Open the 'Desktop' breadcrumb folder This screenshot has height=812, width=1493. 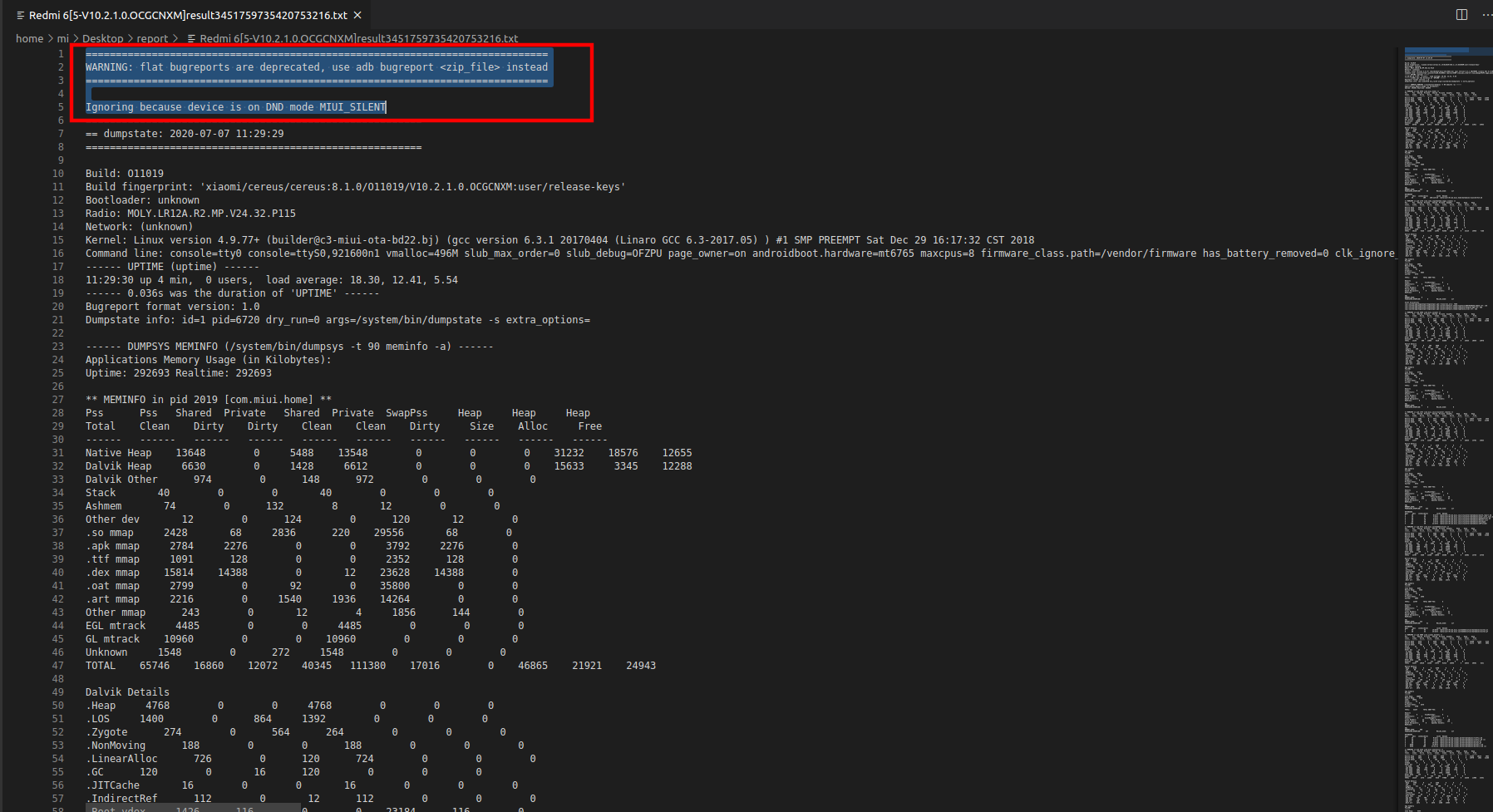(102, 38)
